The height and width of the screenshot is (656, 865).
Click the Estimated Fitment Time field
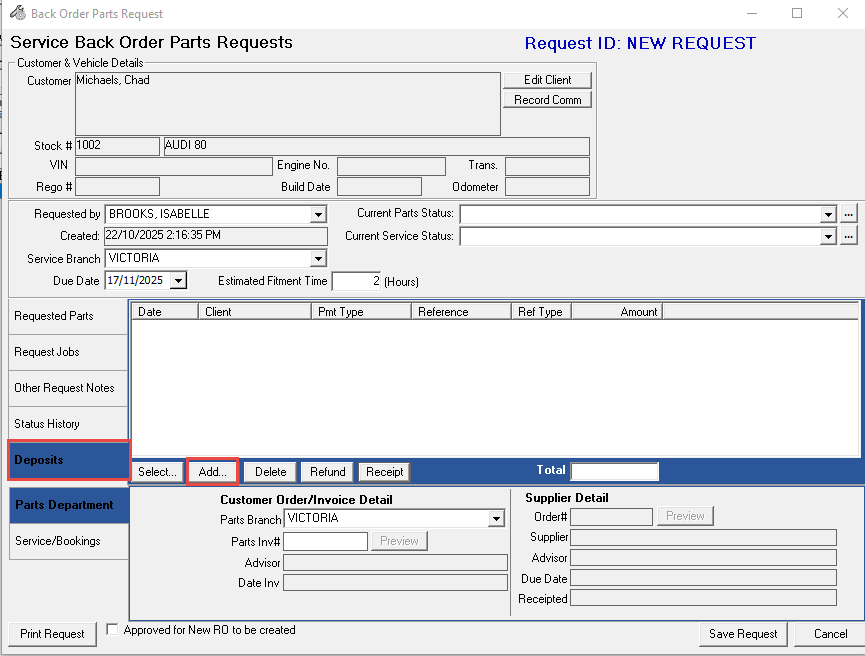(x=356, y=282)
